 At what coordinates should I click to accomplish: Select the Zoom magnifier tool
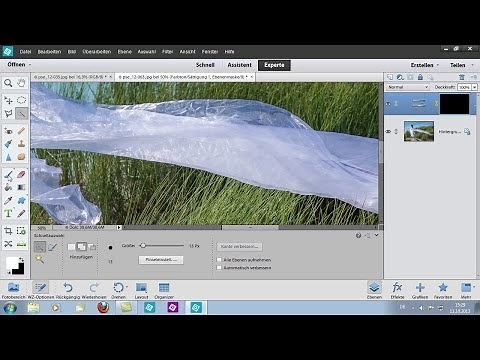click(8, 83)
